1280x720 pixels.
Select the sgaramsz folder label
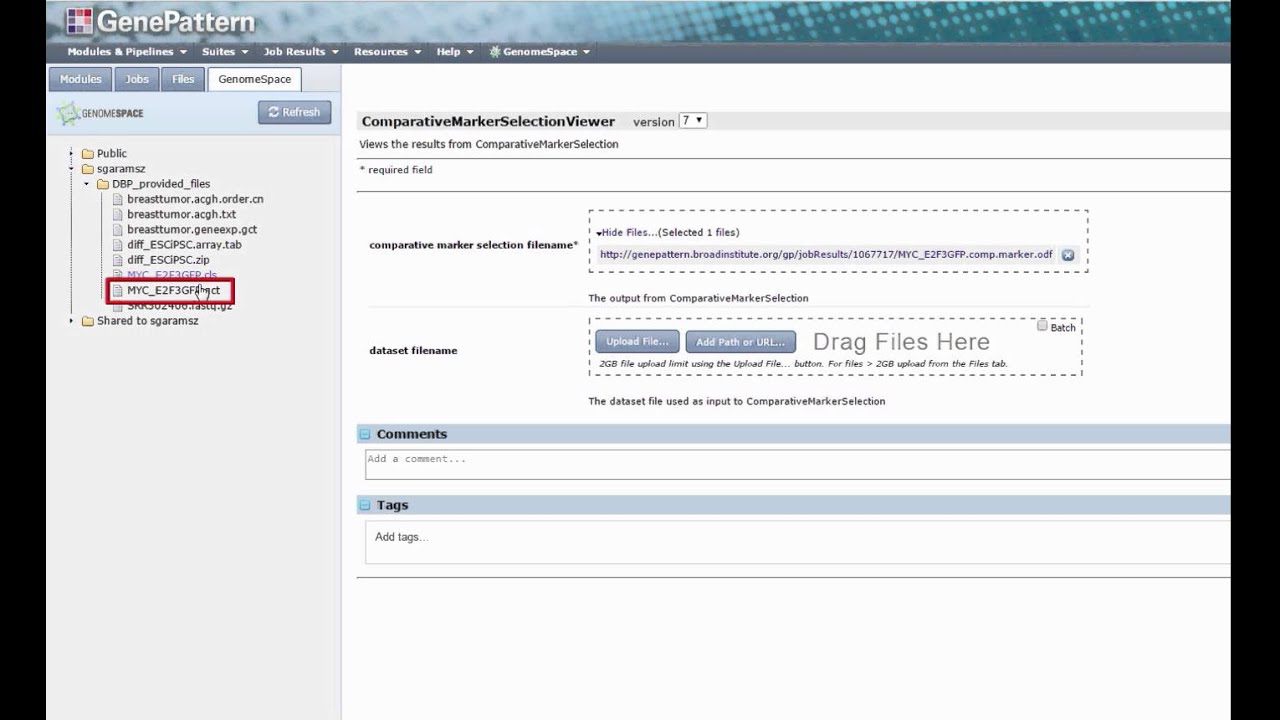121,169
